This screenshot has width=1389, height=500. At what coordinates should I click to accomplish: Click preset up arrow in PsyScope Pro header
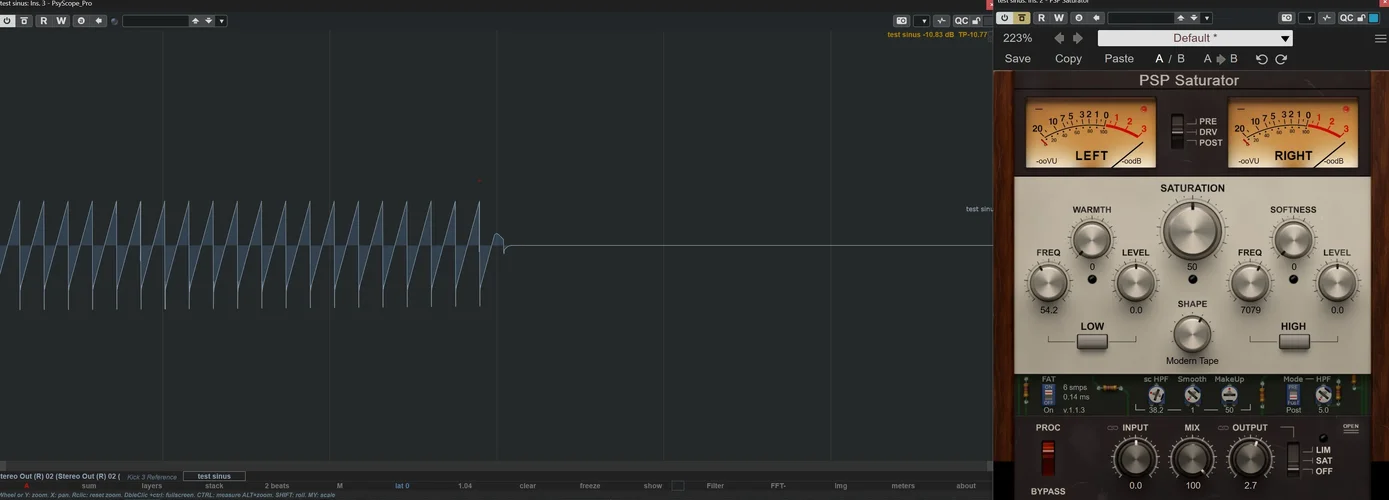(x=195, y=21)
